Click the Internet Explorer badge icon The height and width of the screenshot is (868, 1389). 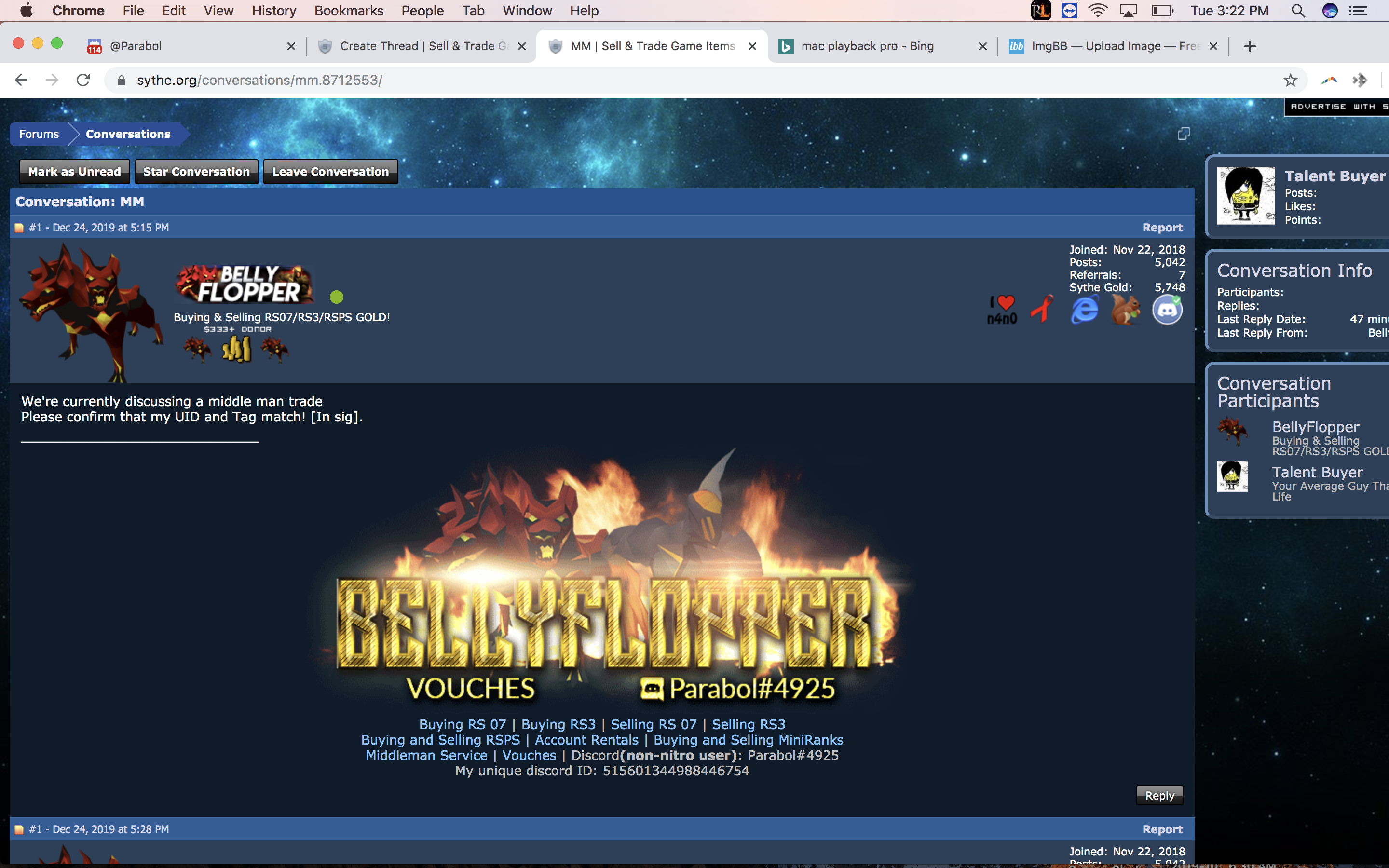pyautogui.click(x=1084, y=310)
